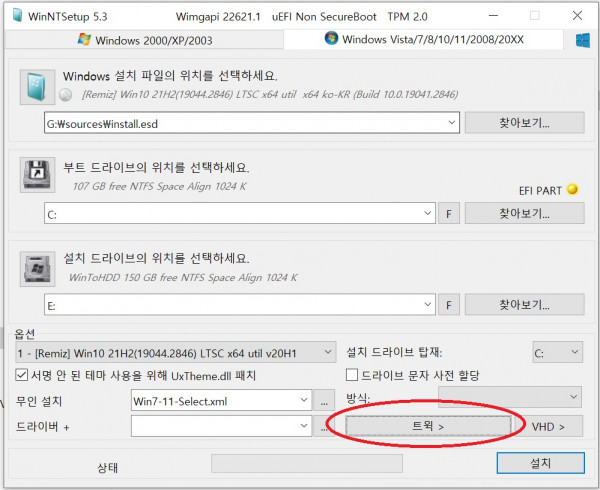Switch to the Windows Vista/7/8/10/11/2008/20XX tab
This screenshot has height=490, width=600.
[423, 39]
